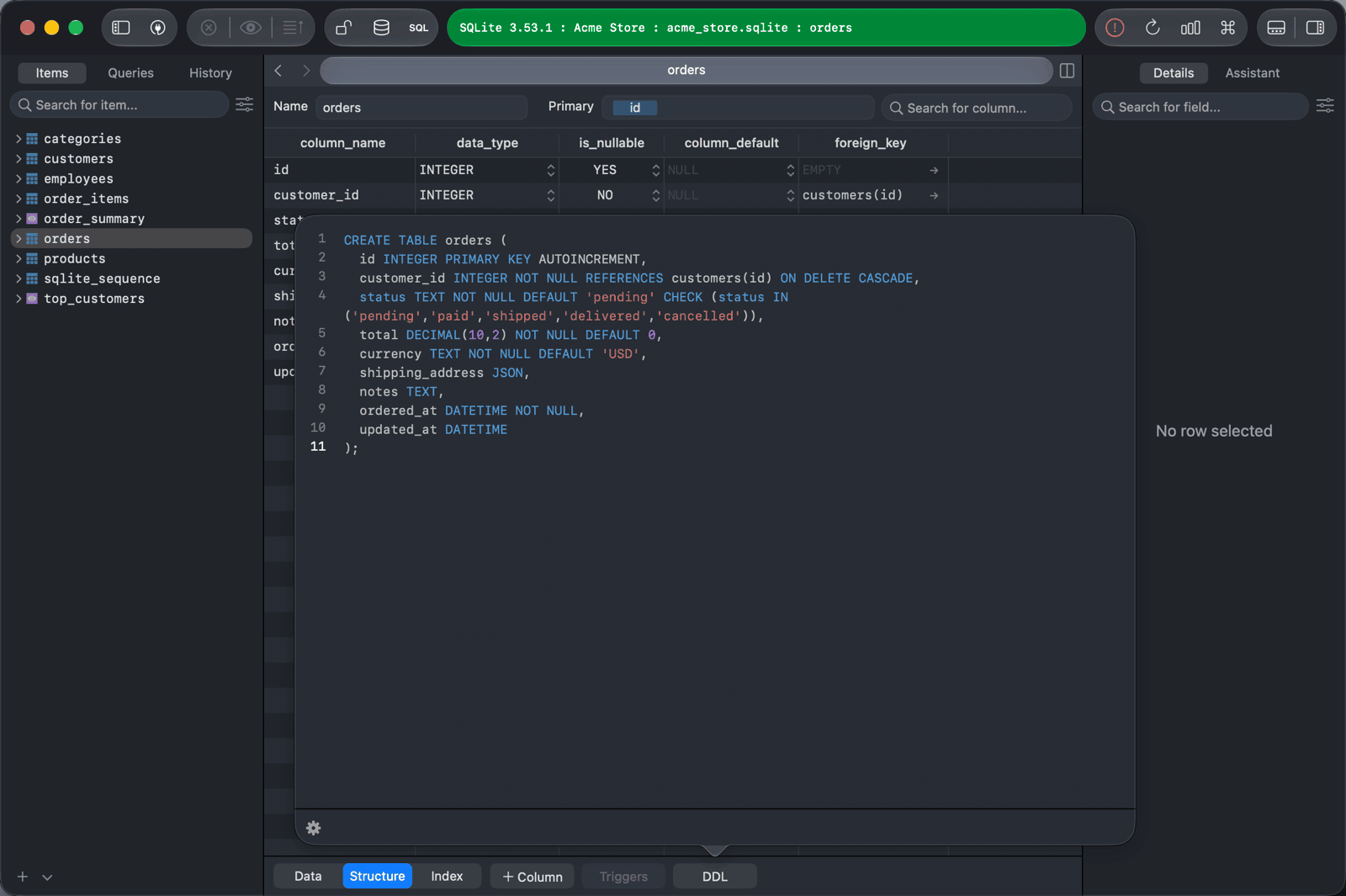Switch to the Queries tab

coord(130,73)
